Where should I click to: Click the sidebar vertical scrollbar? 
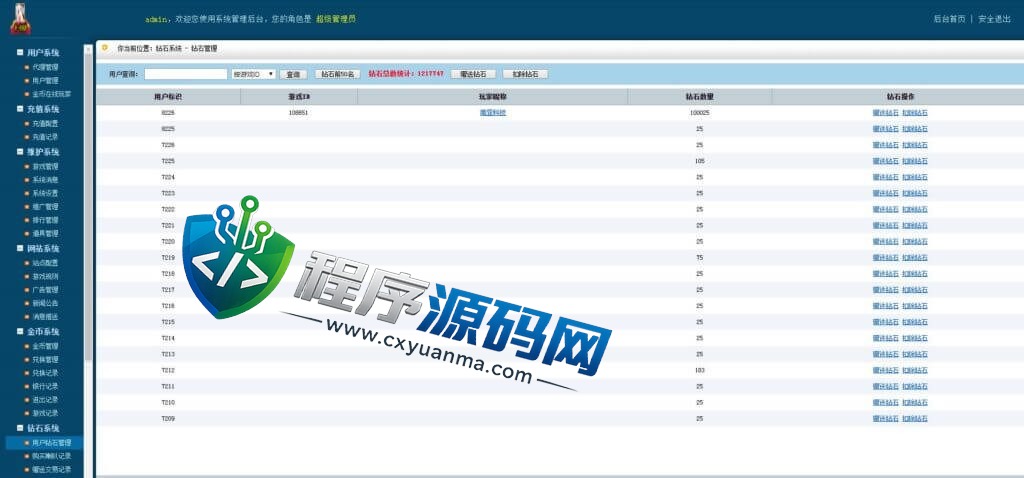tap(88, 209)
